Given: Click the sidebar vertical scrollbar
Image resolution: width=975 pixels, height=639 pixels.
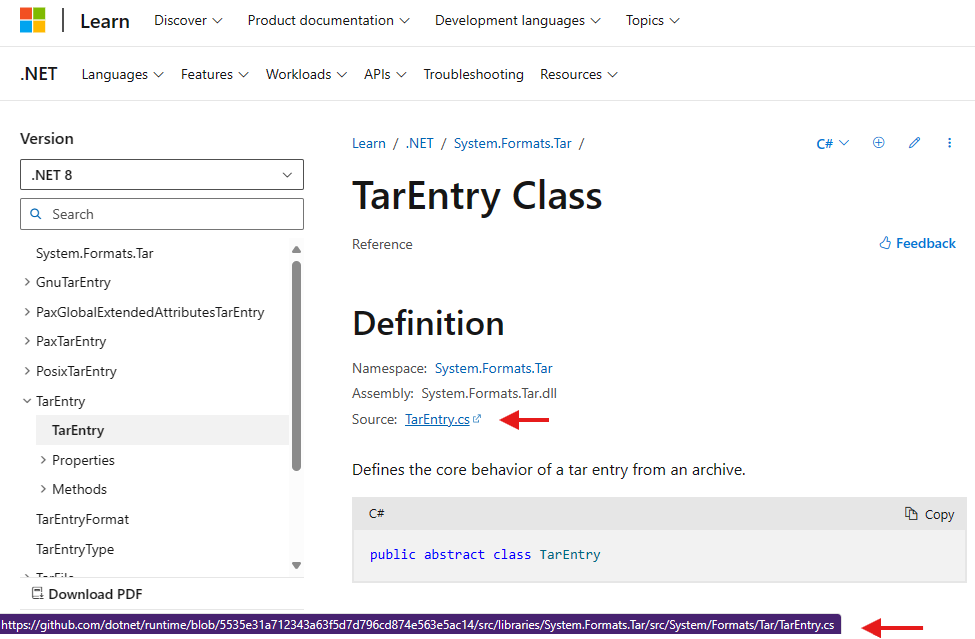Looking at the screenshot, I should pos(296,365).
